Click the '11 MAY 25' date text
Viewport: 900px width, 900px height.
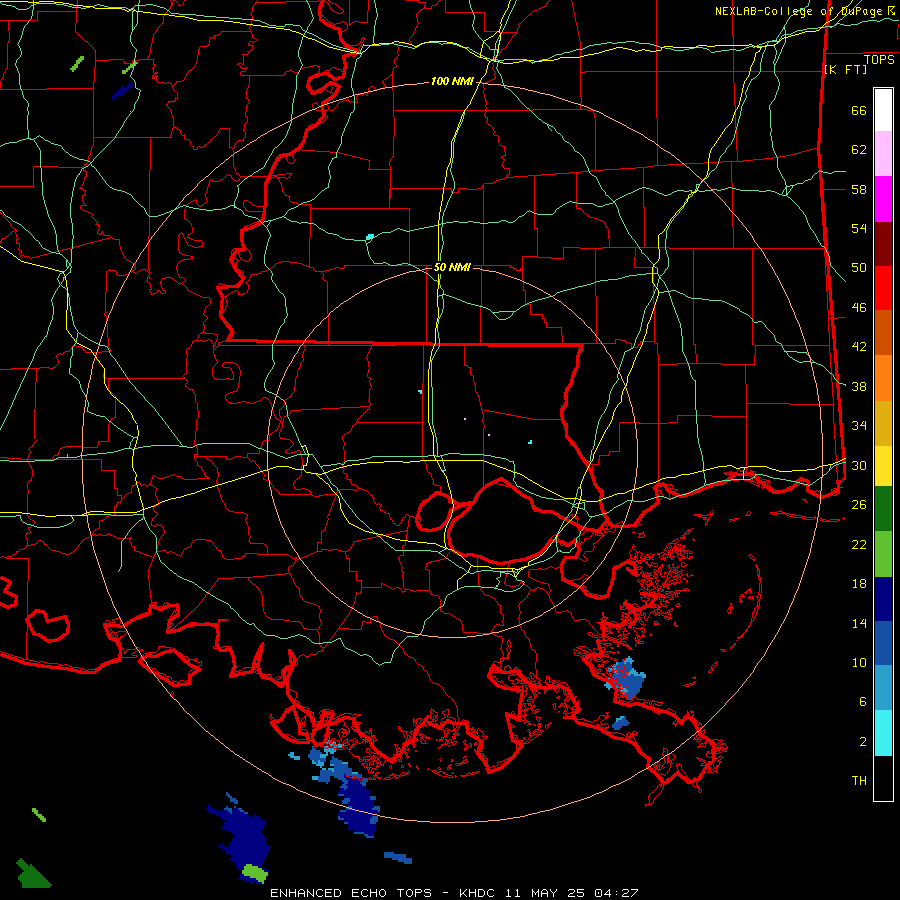point(545,893)
